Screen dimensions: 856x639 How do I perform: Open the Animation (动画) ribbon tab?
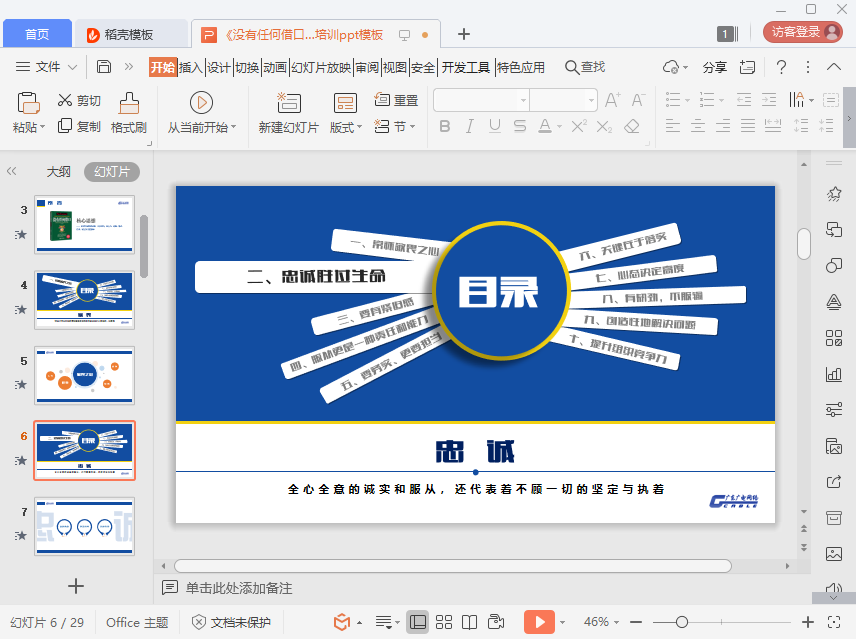275,67
